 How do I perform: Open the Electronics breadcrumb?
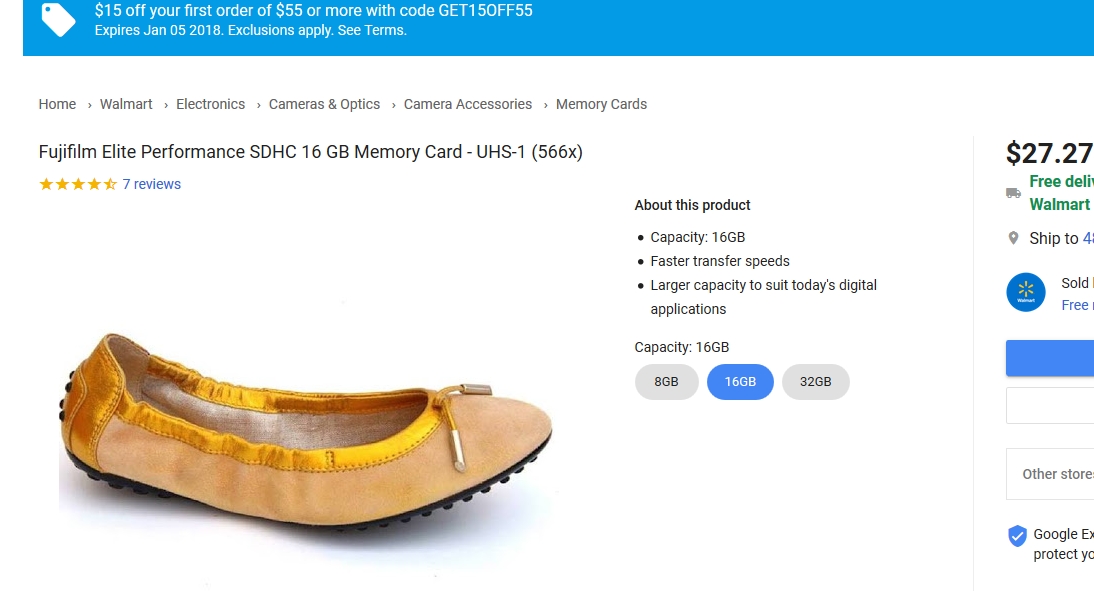click(210, 104)
